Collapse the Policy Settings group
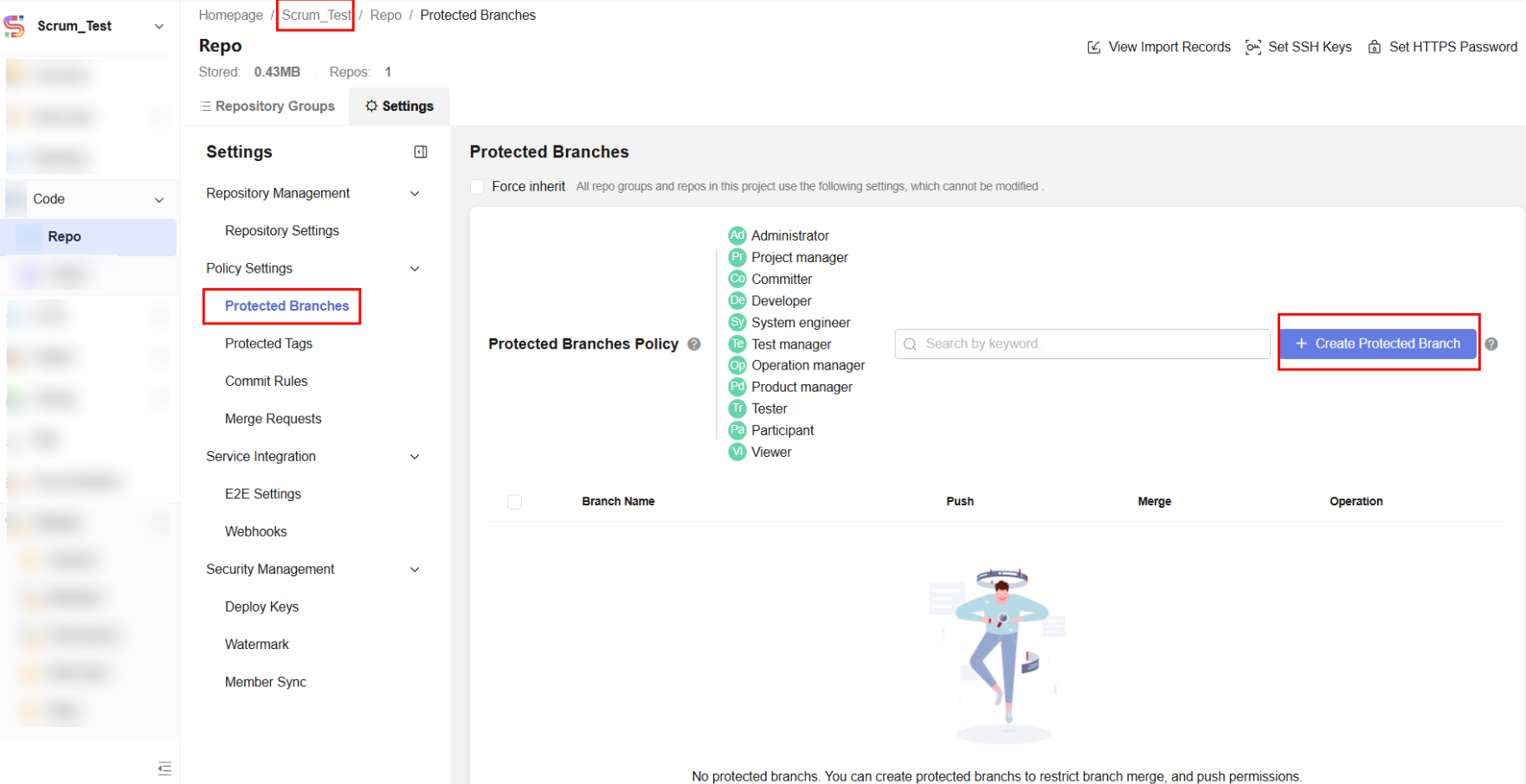The image size is (1526, 784). point(415,269)
